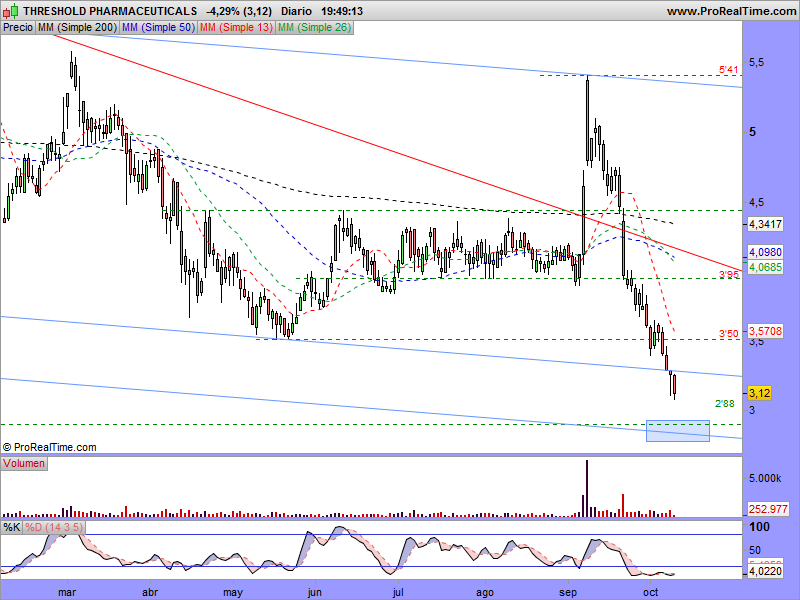Click the may month label
Screen dimensions: 800x600
(233, 592)
